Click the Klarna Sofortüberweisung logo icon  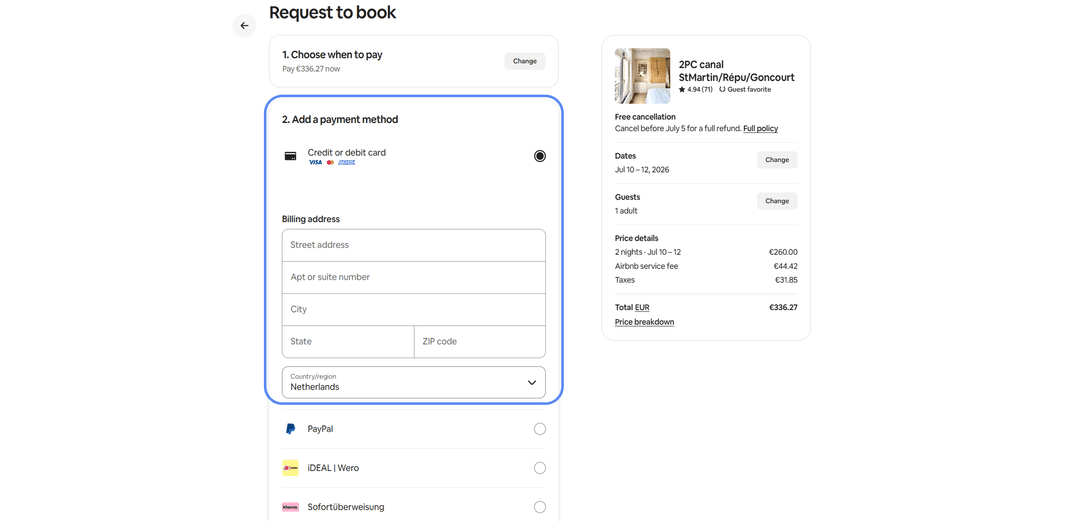coord(291,507)
